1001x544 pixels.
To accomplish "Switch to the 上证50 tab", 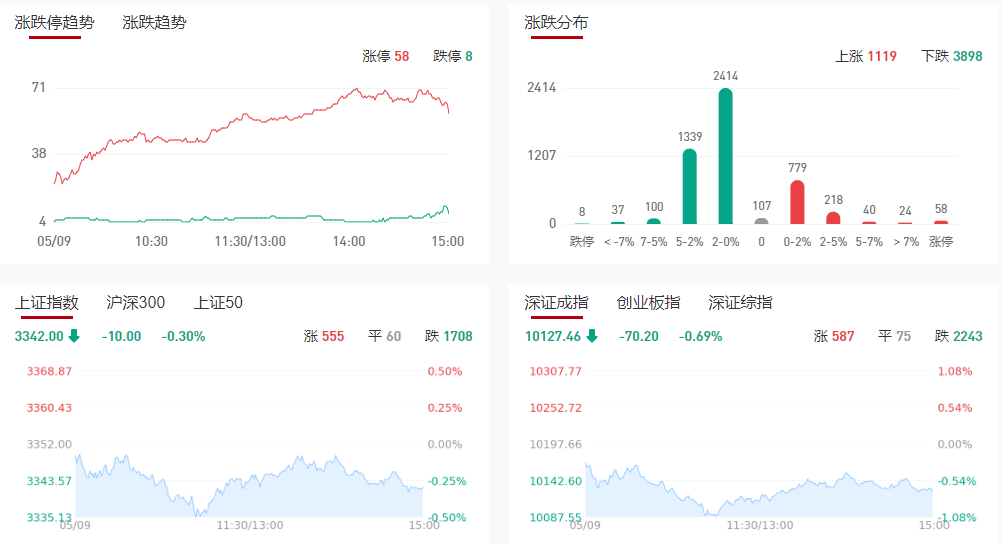I will (218, 302).
